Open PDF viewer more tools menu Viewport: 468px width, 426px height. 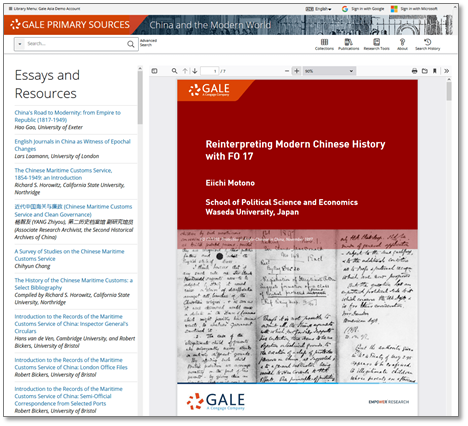(447, 71)
